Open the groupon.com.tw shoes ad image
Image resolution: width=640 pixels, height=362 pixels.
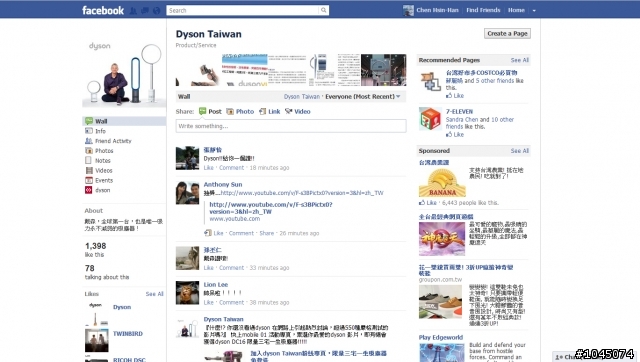point(440,301)
